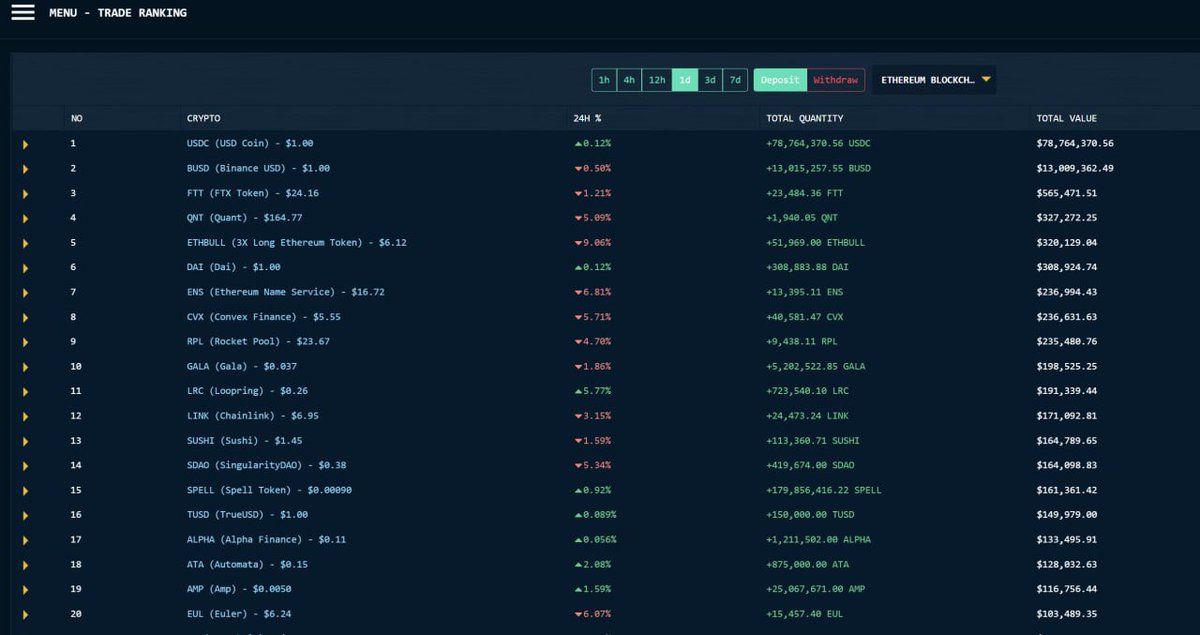Viewport: 1200px width, 635px height.
Task: Sort by CRYPTO column header
Action: pos(203,118)
